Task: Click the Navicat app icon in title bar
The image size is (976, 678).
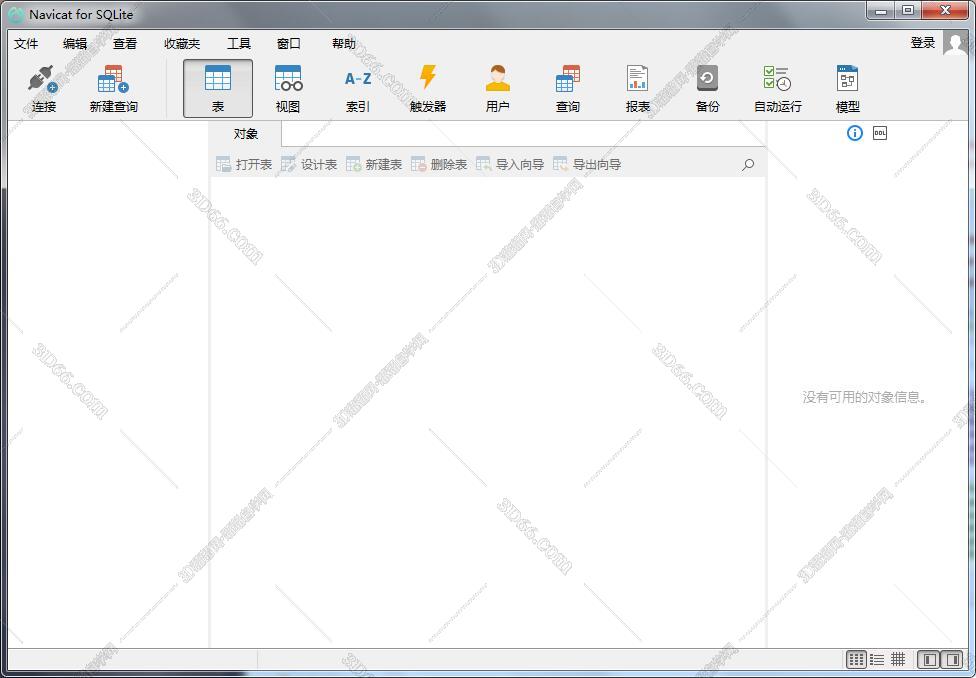Action: (x=16, y=14)
